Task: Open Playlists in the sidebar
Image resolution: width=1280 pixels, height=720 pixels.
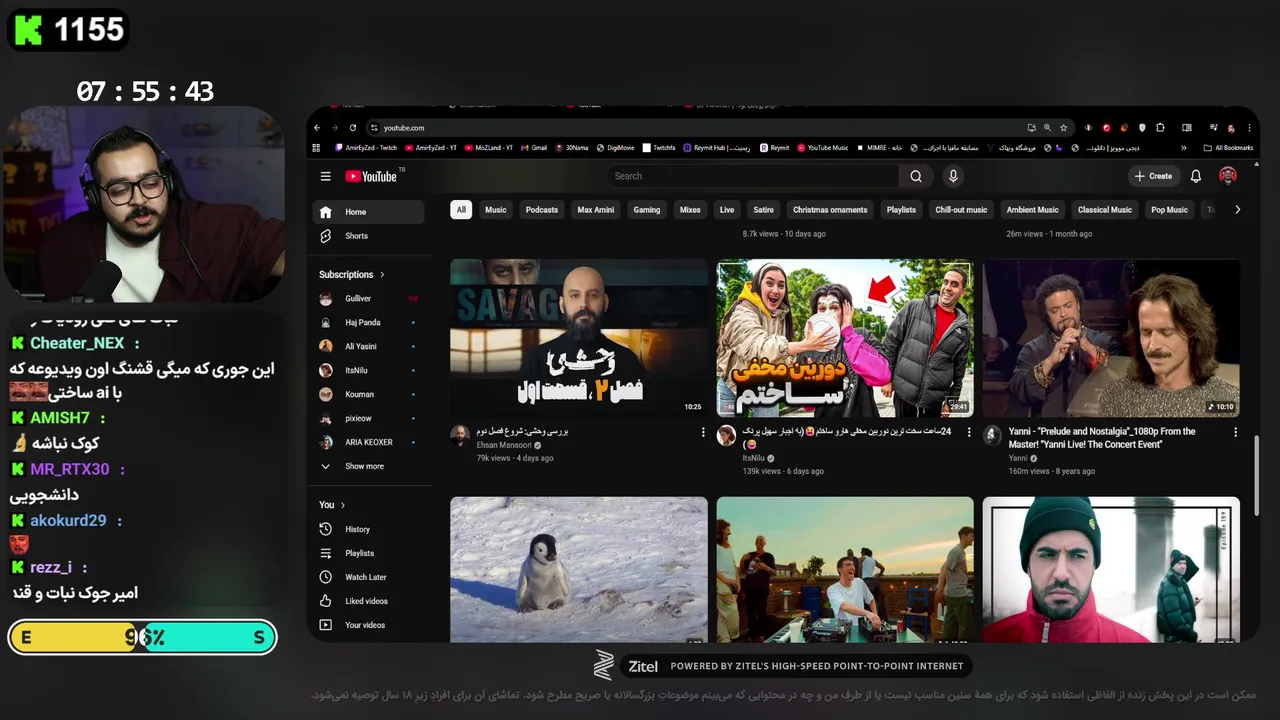Action: 368,553
